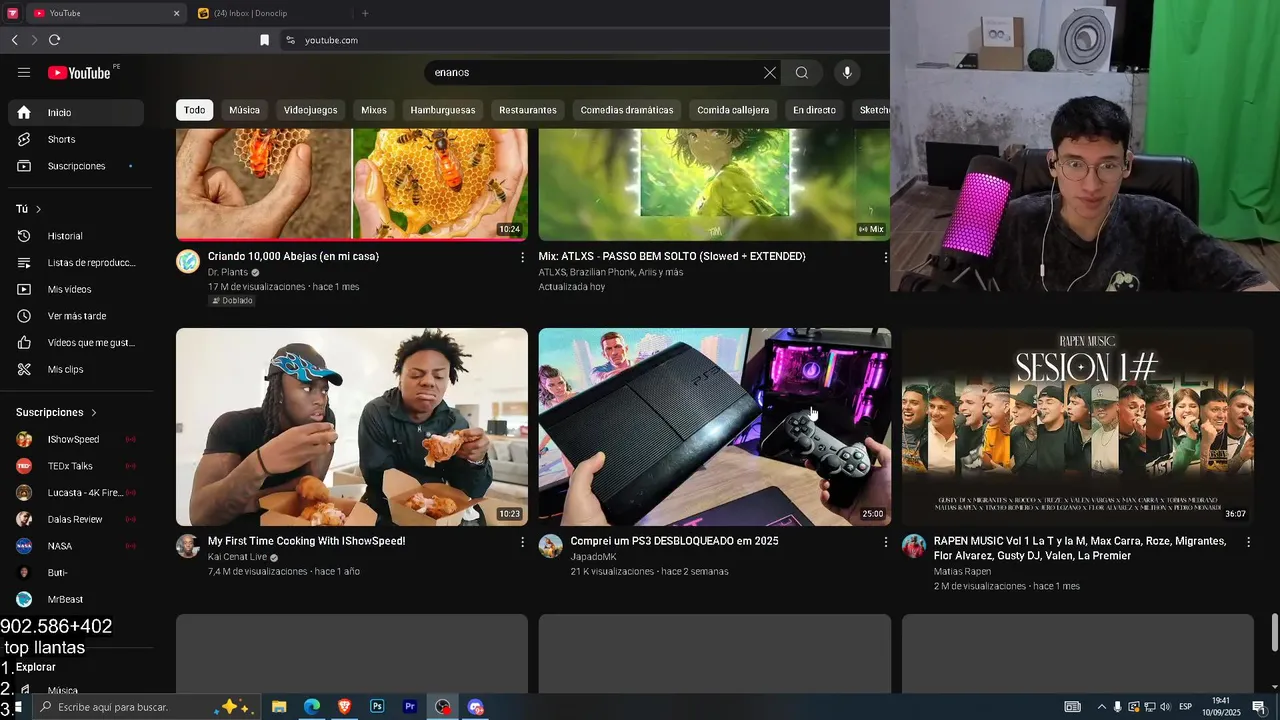Open NASA subscription channel
The width and height of the screenshot is (1280, 720).
coord(76,546)
